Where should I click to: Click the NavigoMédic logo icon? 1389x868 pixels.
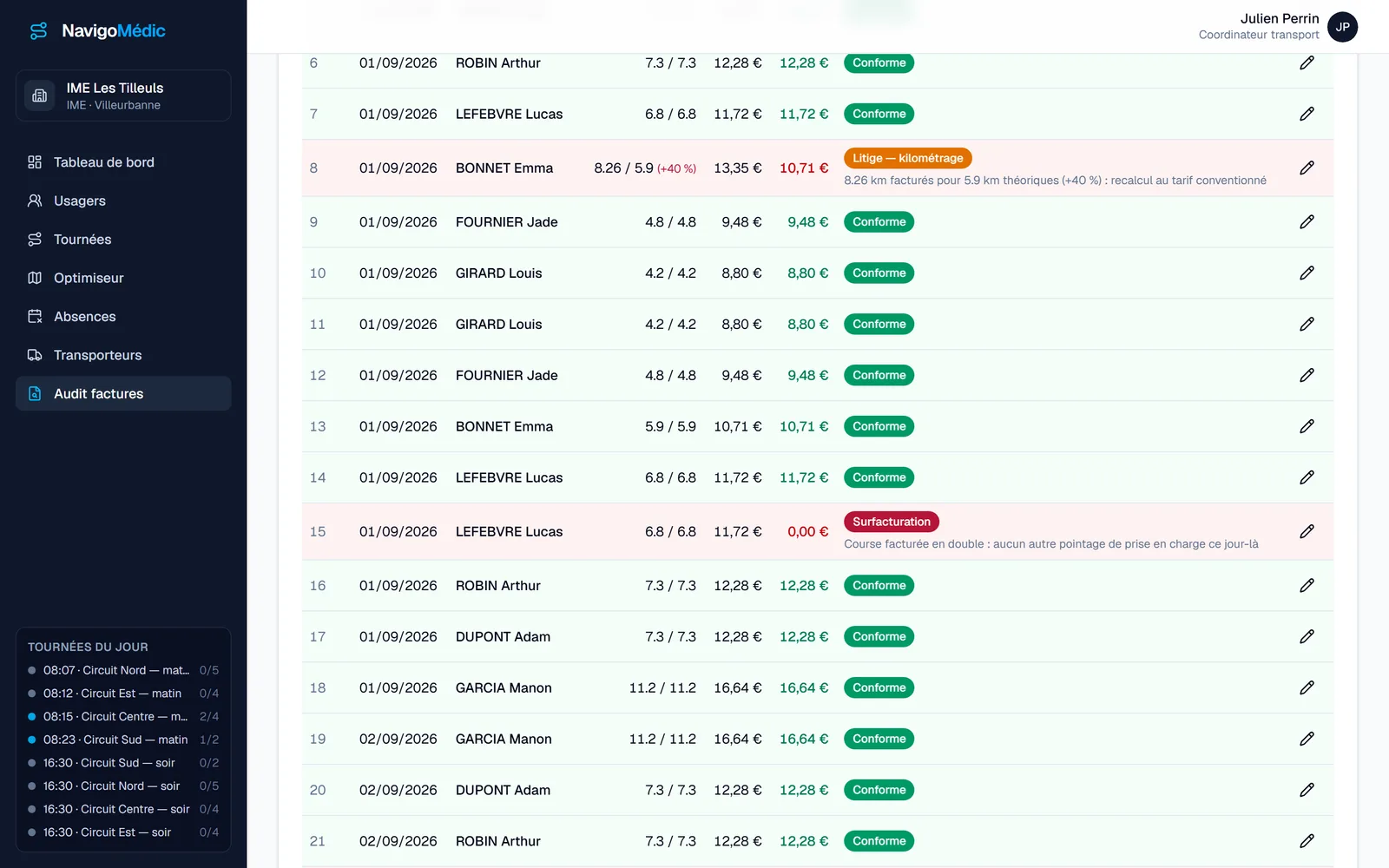pos(39,31)
